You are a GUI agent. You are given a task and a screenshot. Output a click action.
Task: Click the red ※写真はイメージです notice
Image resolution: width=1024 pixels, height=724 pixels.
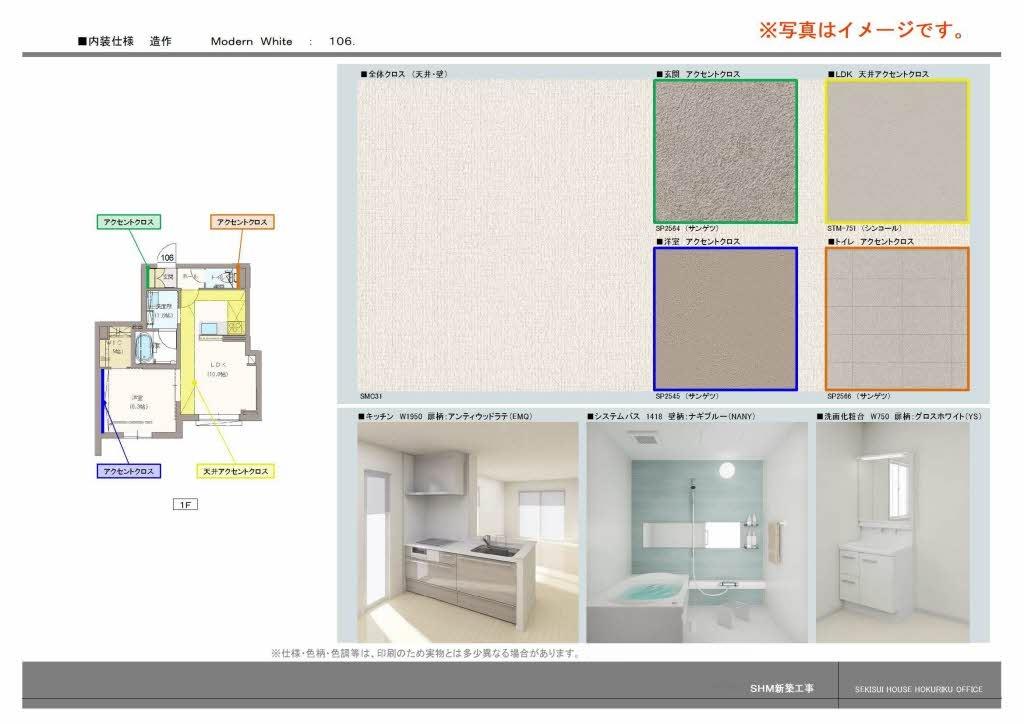(861, 30)
